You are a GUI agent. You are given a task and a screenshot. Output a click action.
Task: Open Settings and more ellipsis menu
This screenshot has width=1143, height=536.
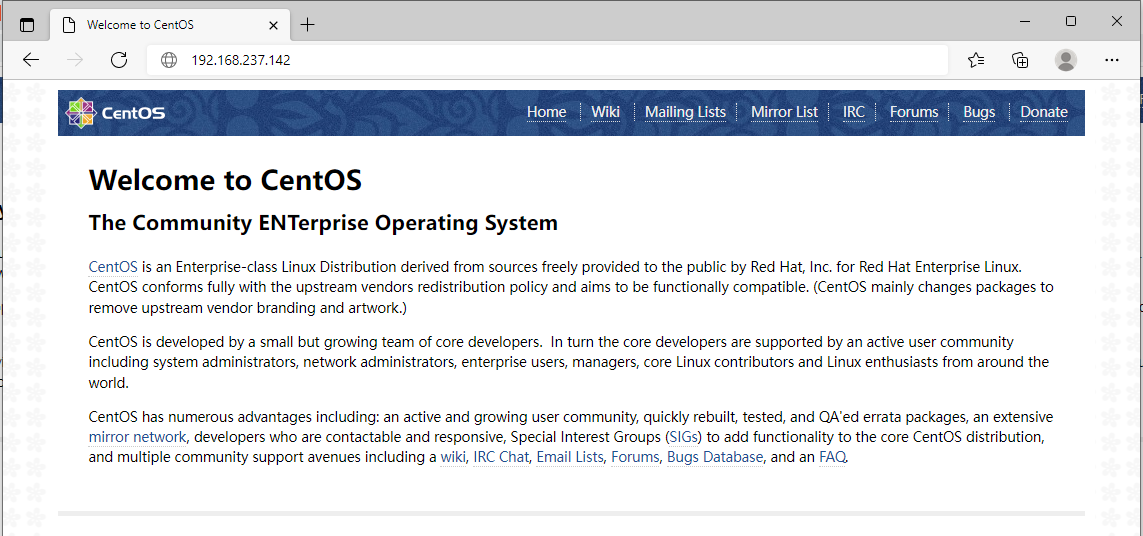click(1111, 60)
